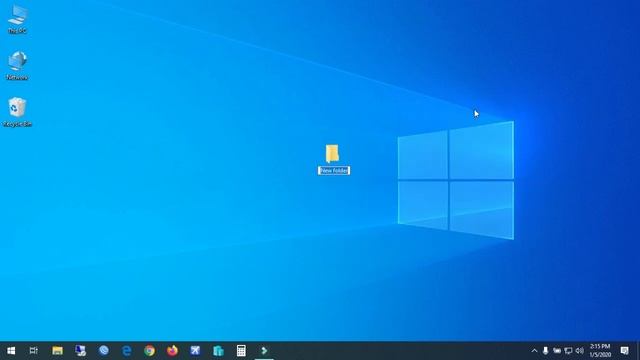This screenshot has width=640, height=360.
Task: Click the New folder name edit box
Action: click(334, 171)
